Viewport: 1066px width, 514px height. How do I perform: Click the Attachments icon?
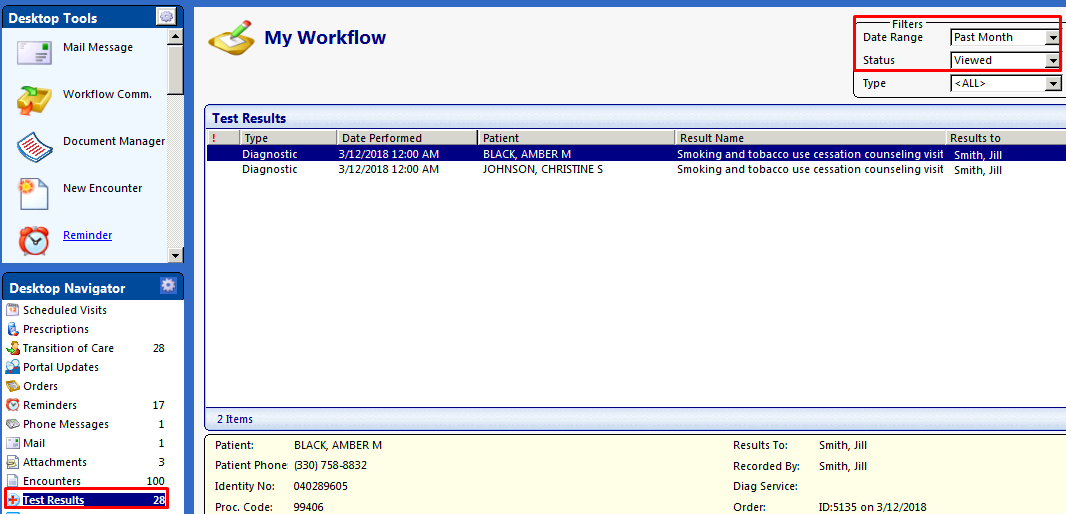pyautogui.click(x=12, y=462)
